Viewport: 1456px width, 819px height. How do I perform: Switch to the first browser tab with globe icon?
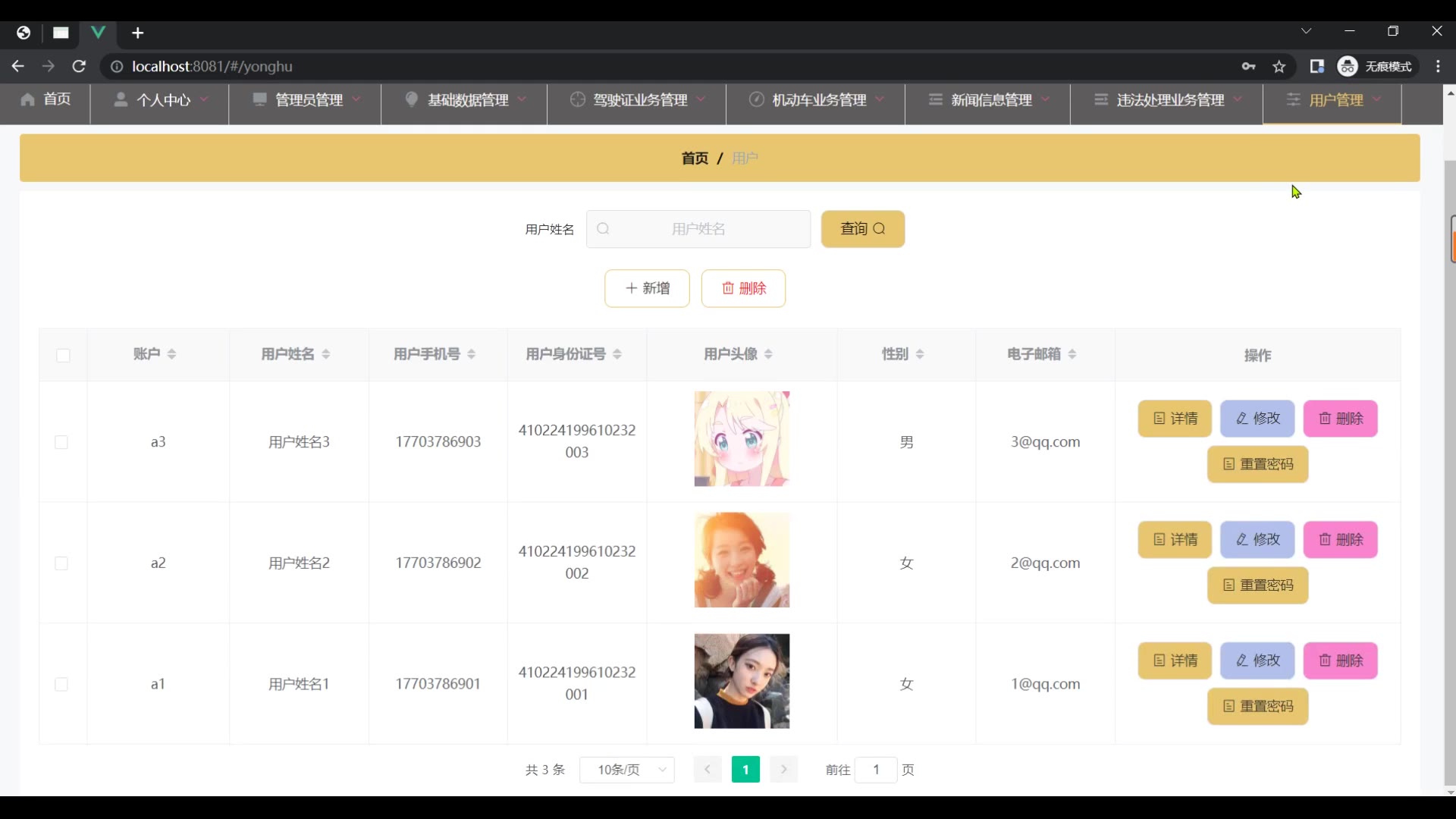(24, 33)
